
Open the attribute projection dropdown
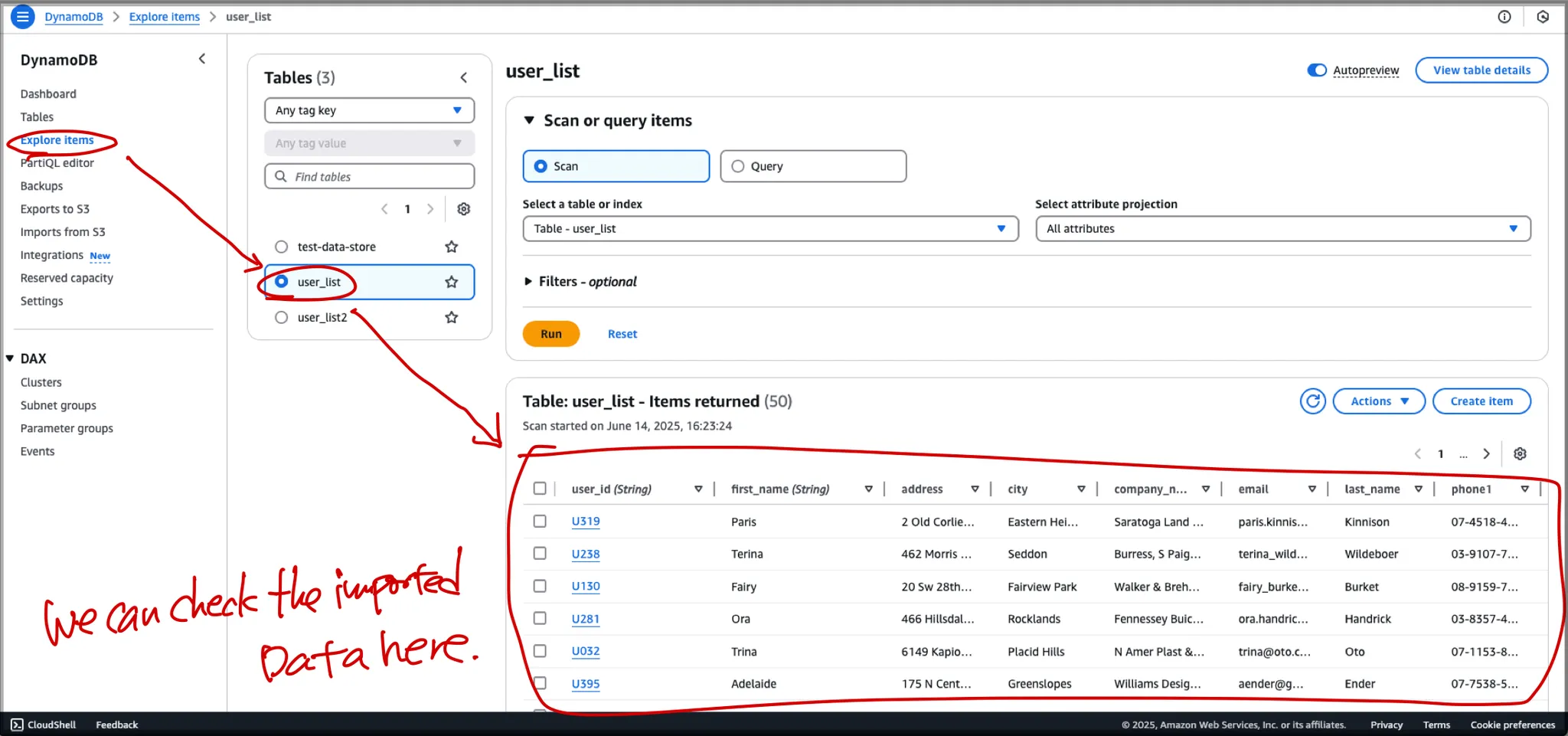pyautogui.click(x=1282, y=229)
